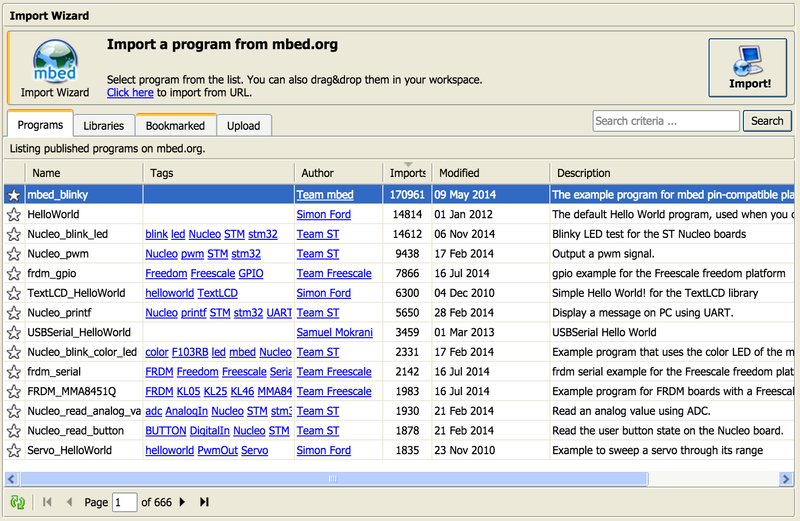This screenshot has height=521, width=800.
Task: Open the mbed Import Wizard logo
Action: pos(55,62)
